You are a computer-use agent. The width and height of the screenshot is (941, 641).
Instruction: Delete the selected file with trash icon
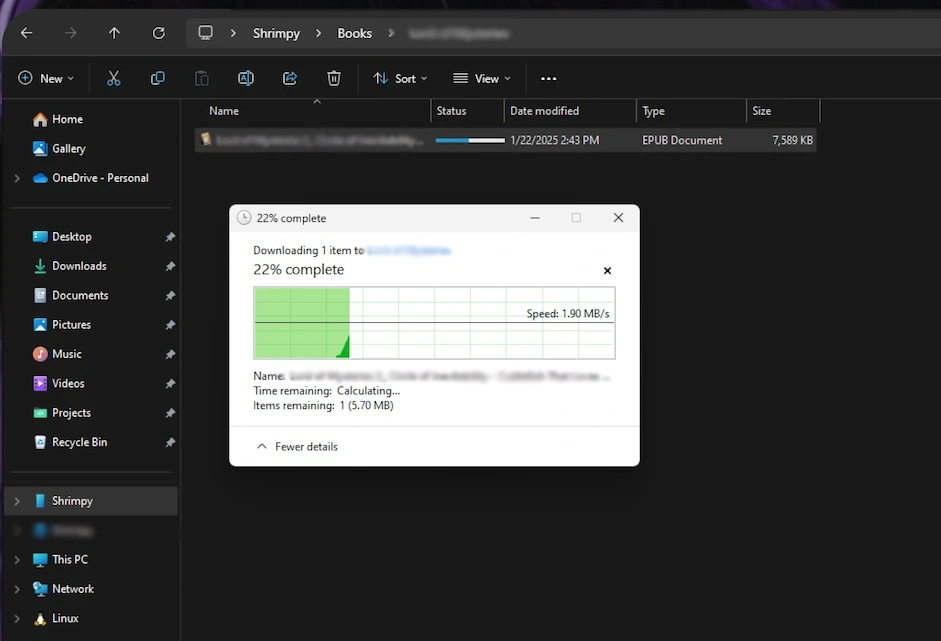point(334,78)
